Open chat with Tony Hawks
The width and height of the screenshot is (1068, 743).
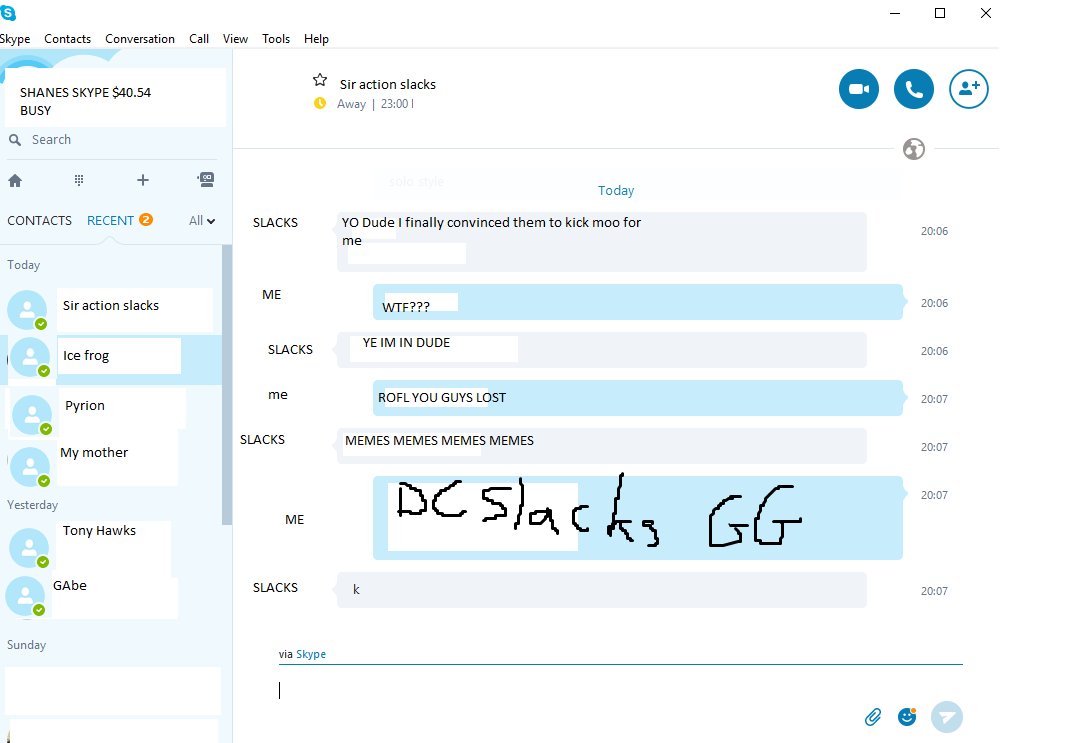coord(110,546)
